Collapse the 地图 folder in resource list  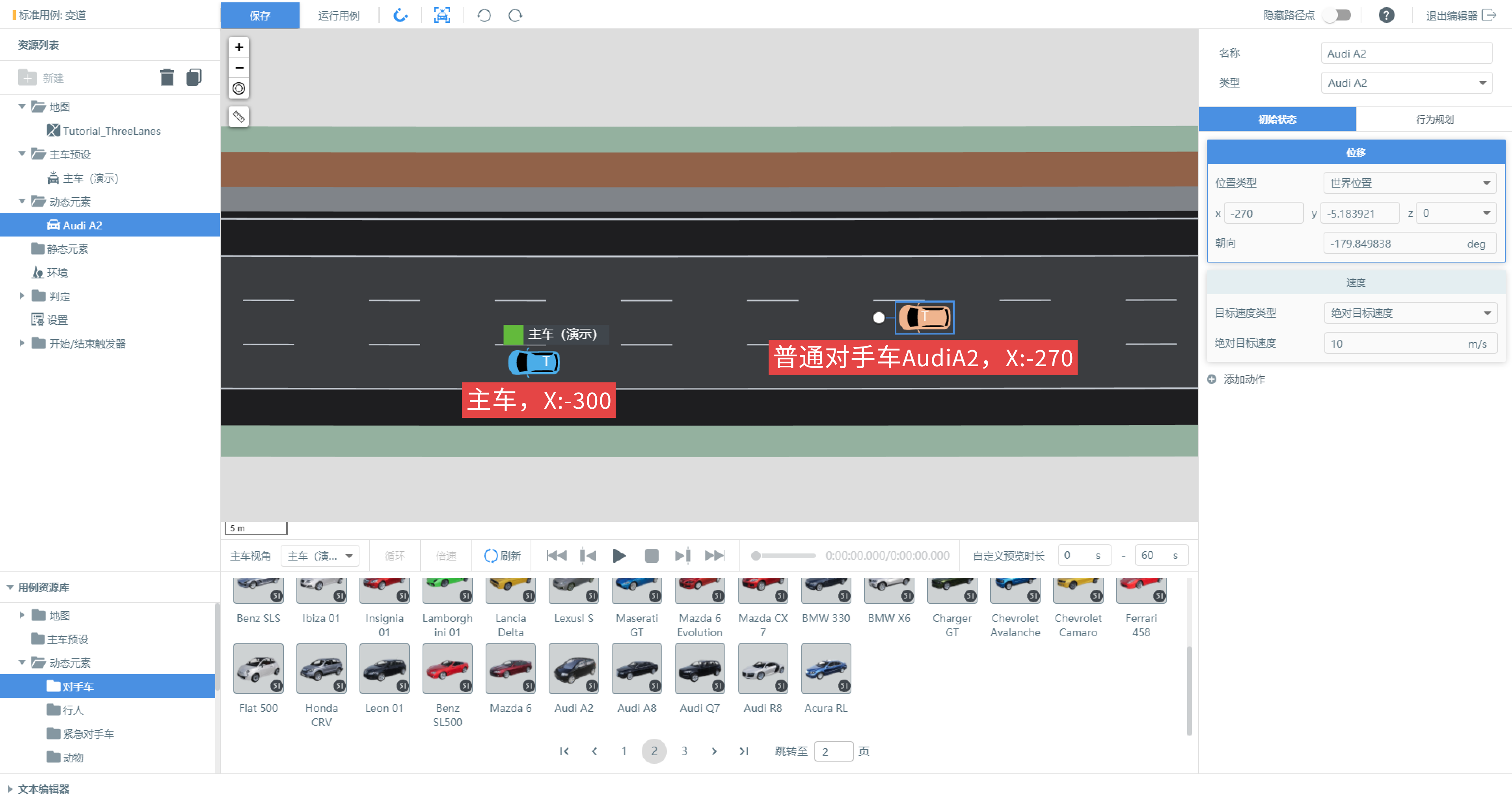(x=22, y=107)
